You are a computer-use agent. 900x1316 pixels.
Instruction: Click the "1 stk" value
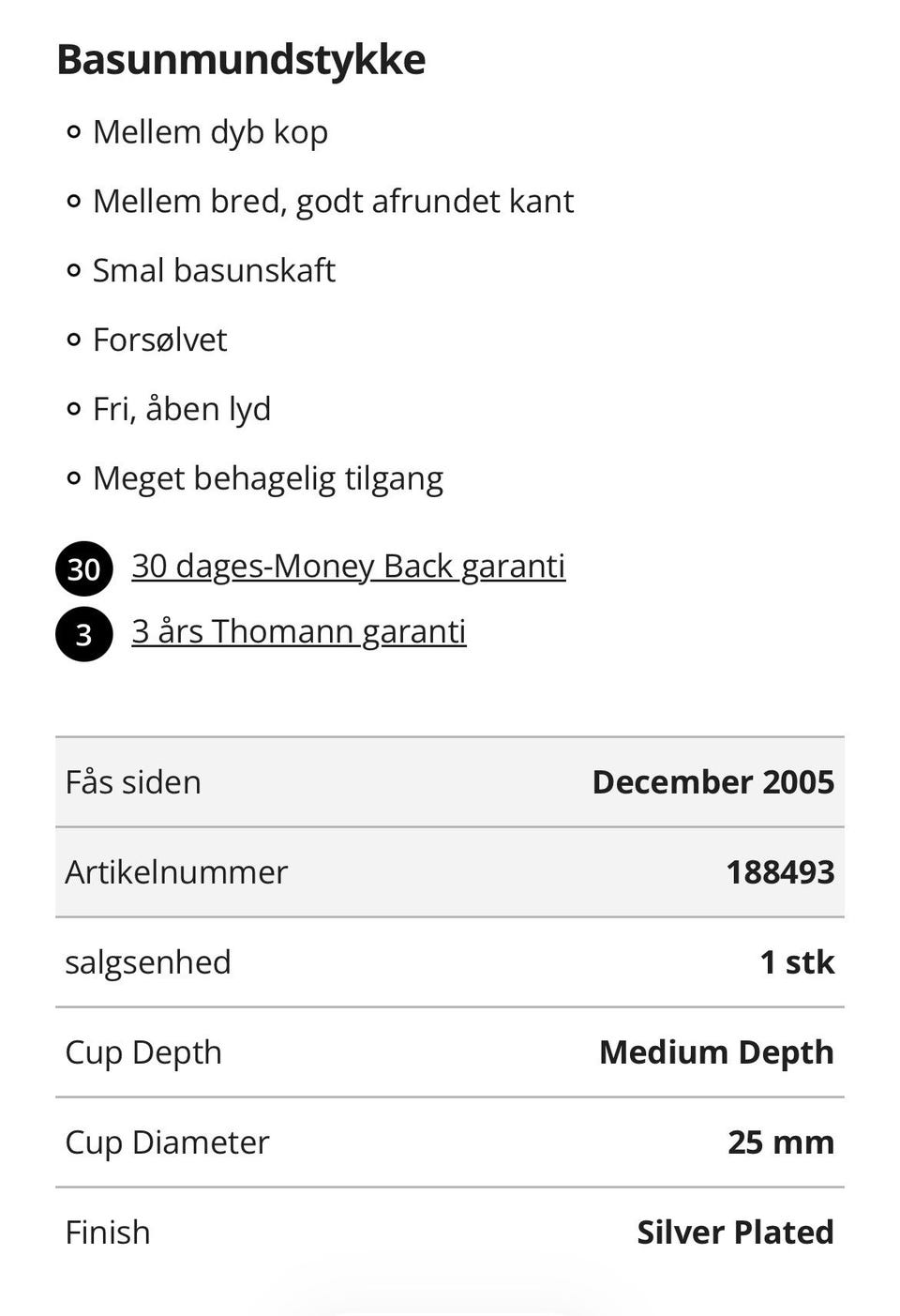(796, 962)
